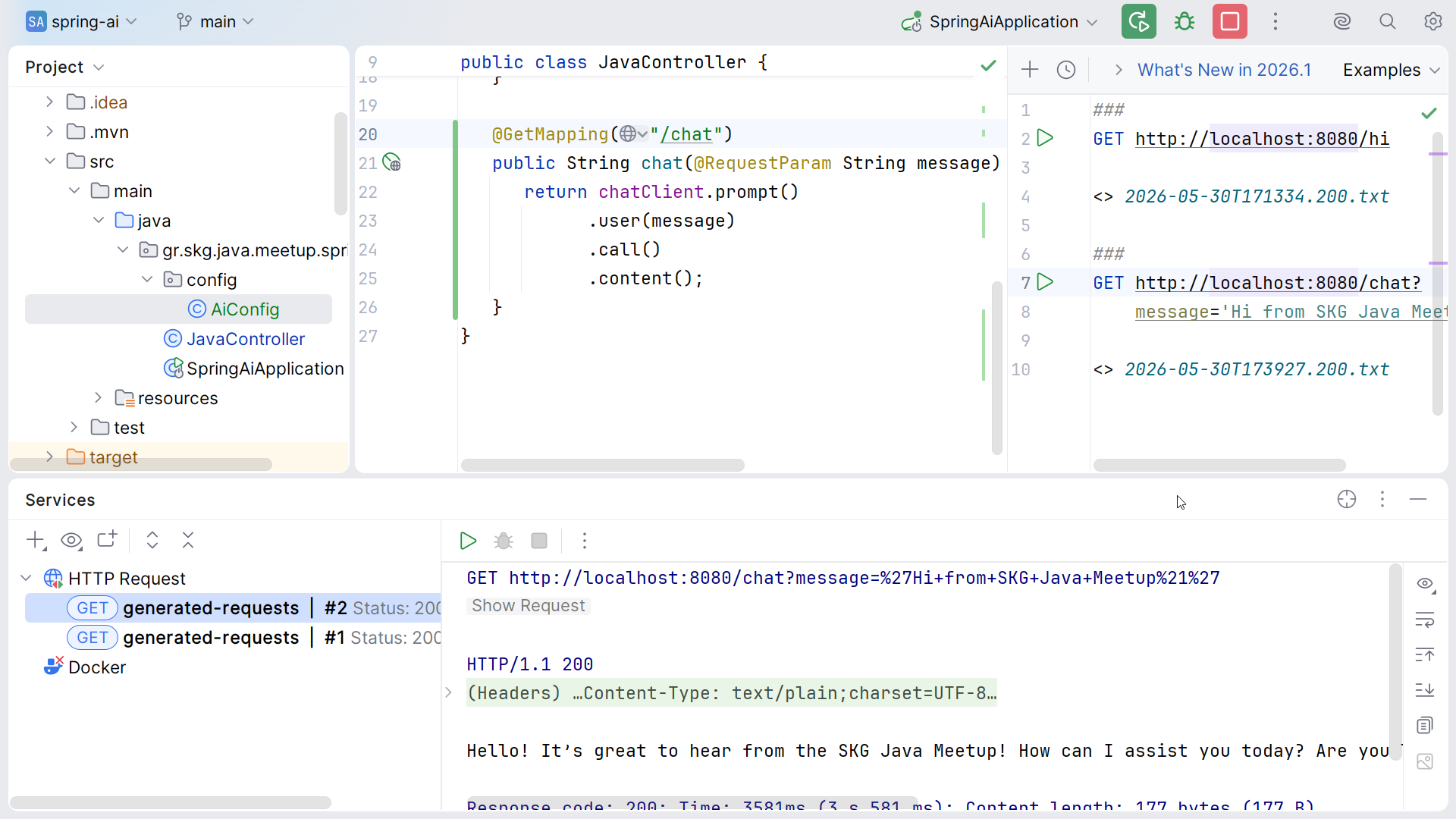Open the spring-ai project dropdown

click(81, 21)
